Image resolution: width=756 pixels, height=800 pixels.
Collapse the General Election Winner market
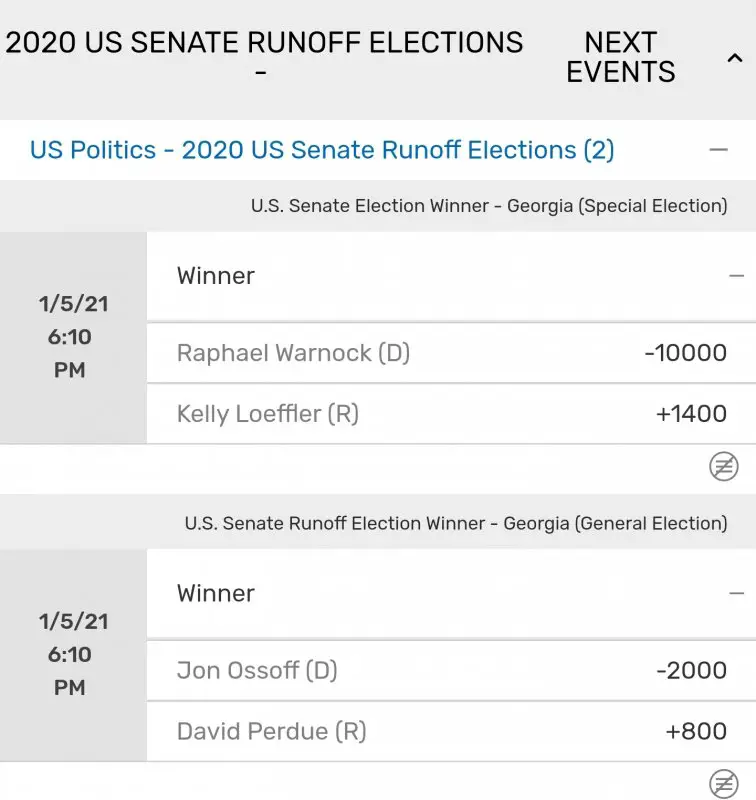point(737,593)
